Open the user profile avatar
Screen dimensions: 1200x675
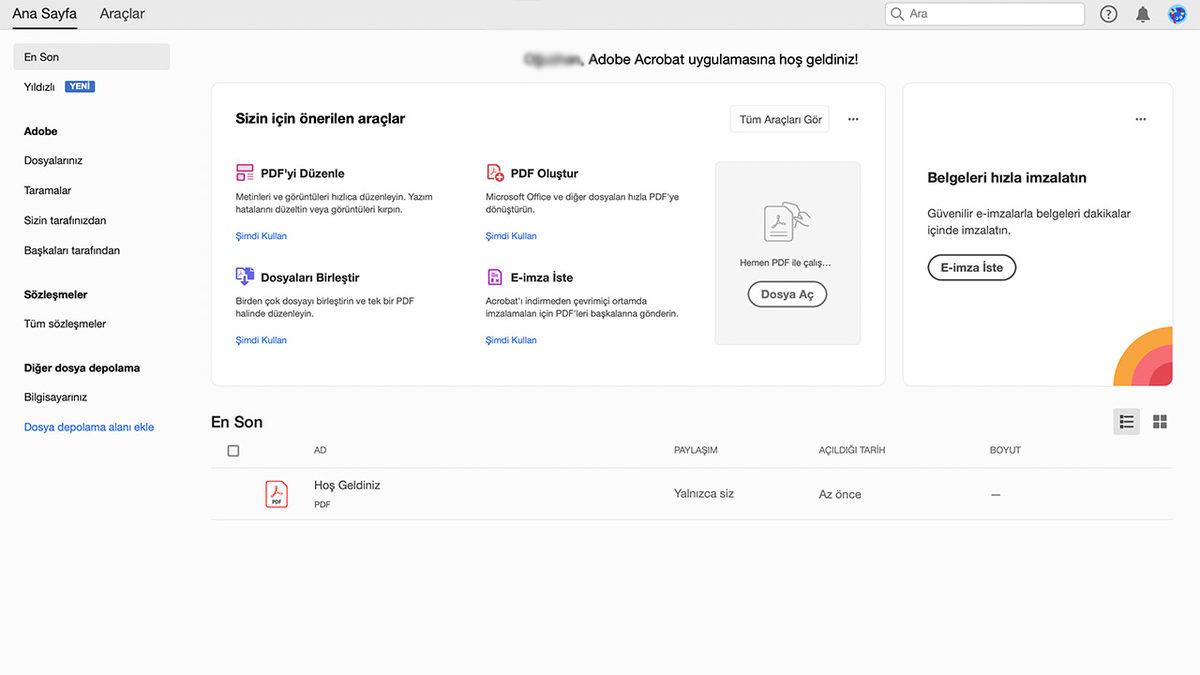tap(1177, 14)
